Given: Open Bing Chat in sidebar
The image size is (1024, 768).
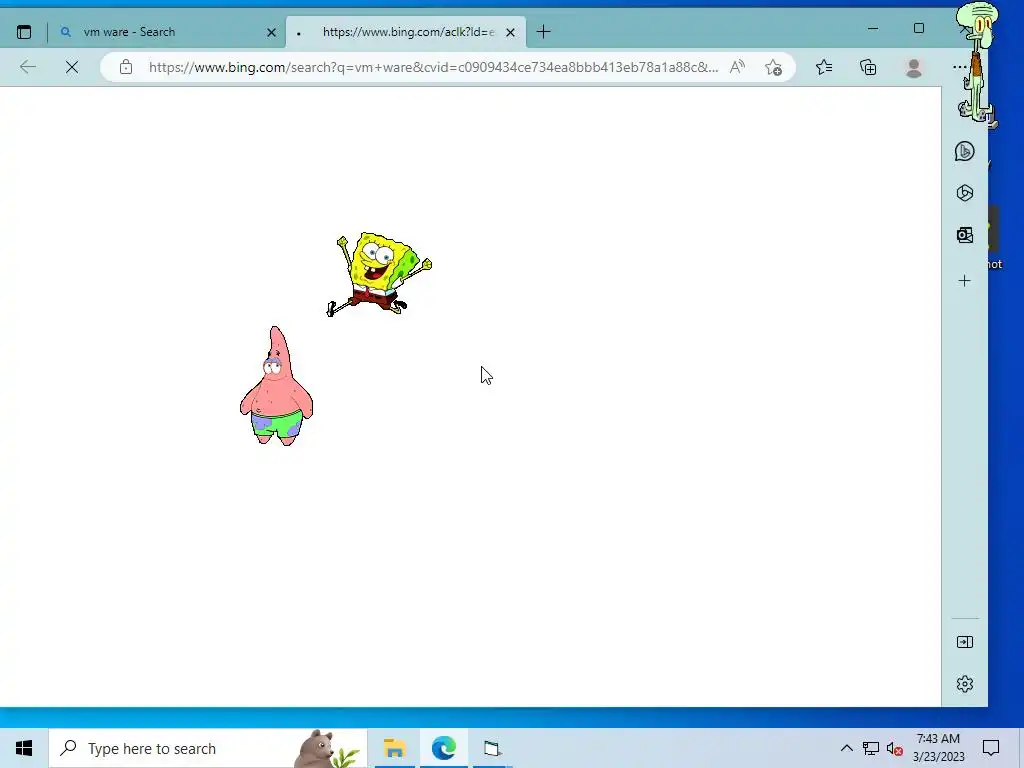Looking at the screenshot, I should 965,152.
